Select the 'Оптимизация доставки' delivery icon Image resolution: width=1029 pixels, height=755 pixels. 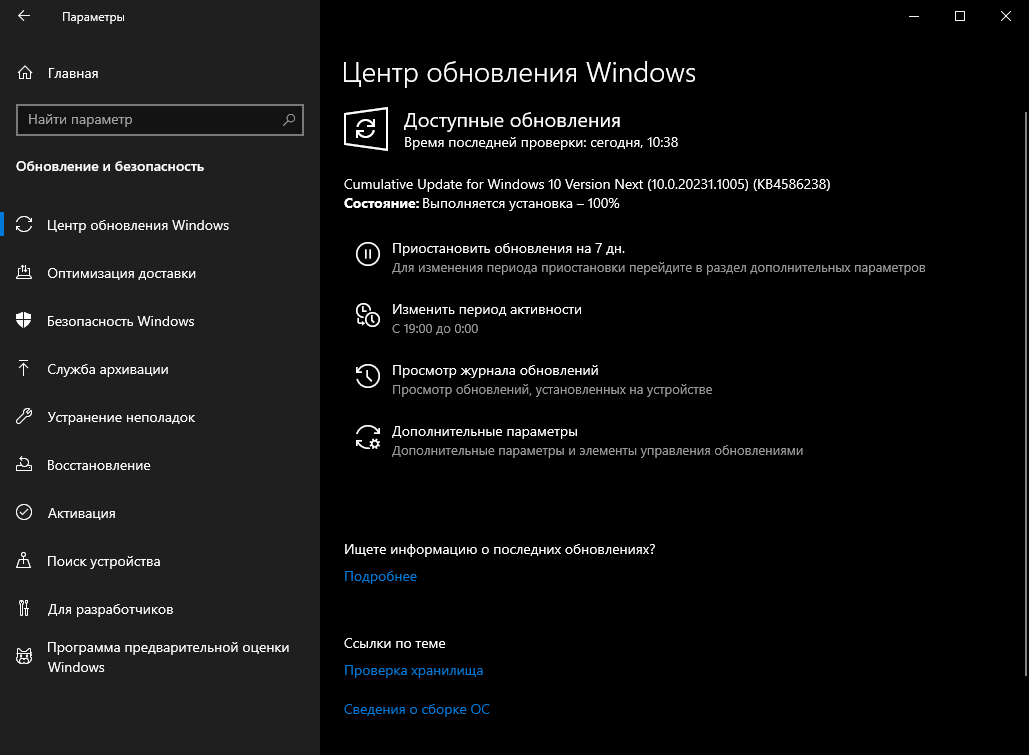23,273
